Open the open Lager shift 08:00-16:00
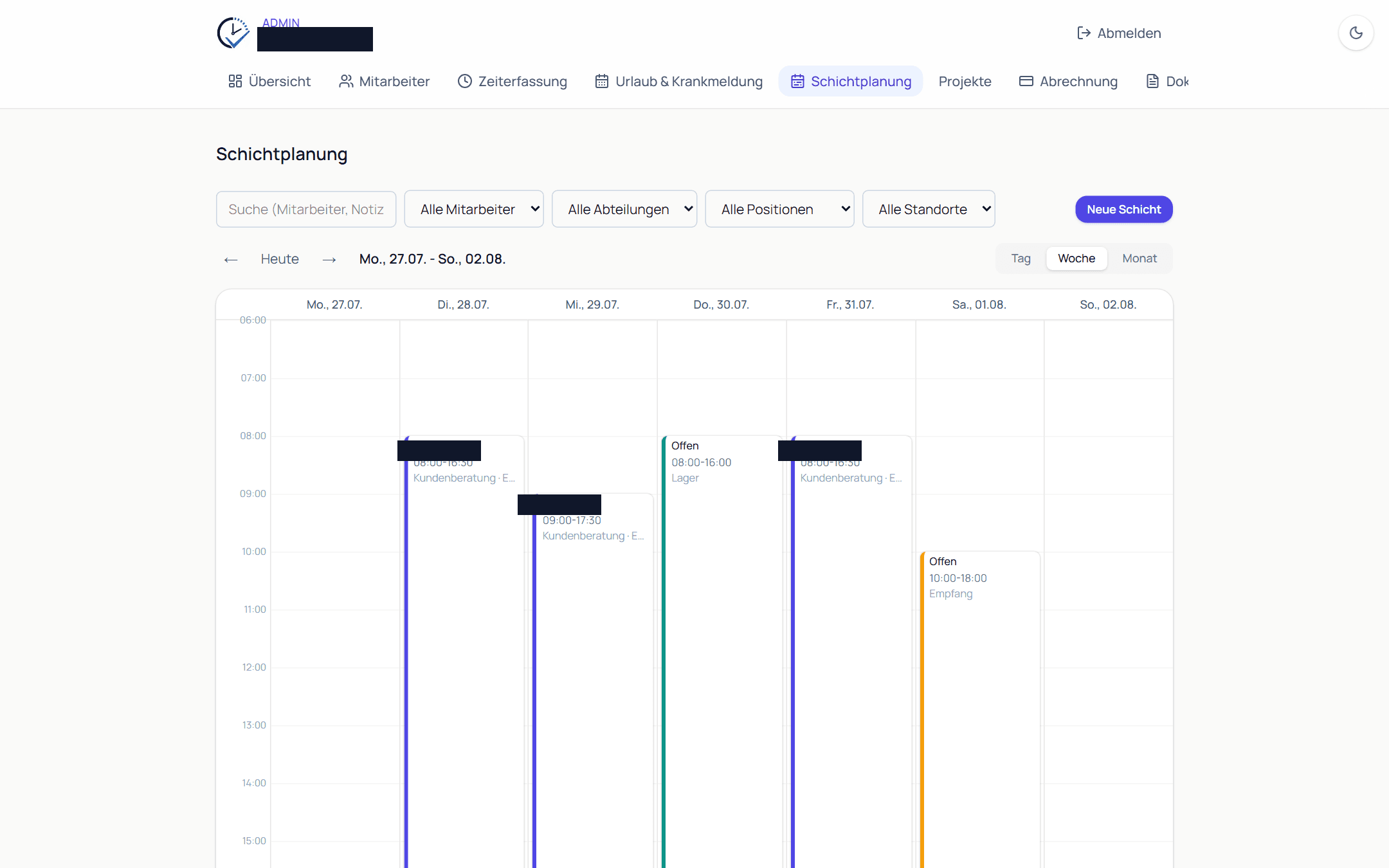The width and height of the screenshot is (1389, 868). tap(722, 651)
